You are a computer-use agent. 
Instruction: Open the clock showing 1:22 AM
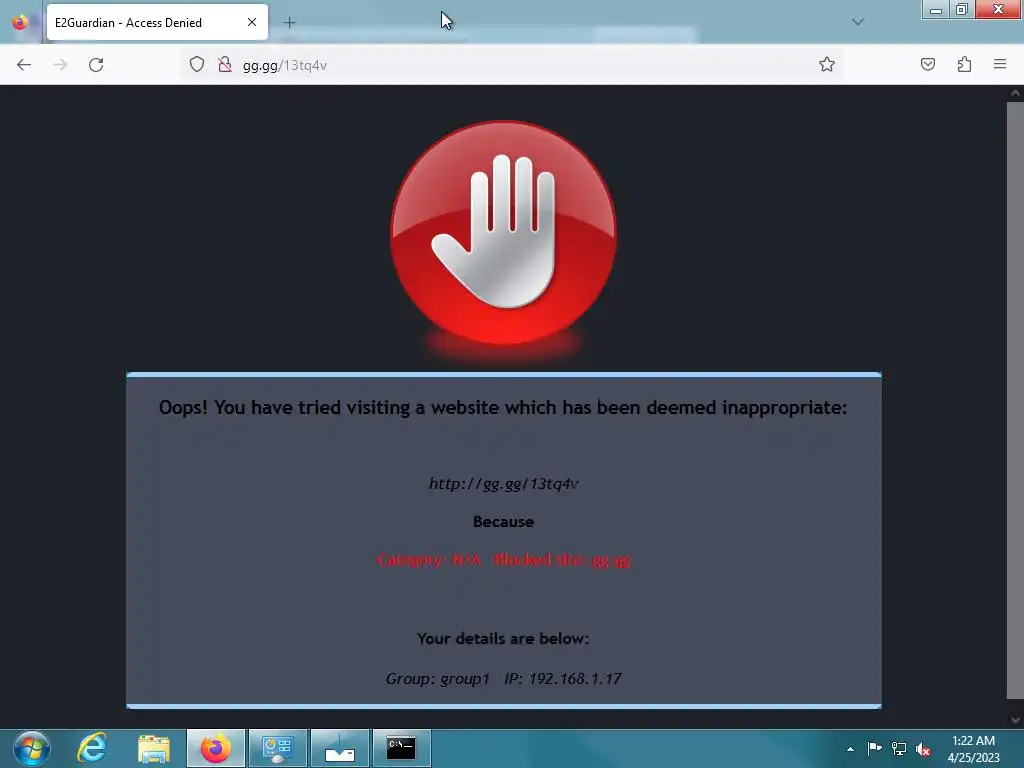click(x=973, y=749)
